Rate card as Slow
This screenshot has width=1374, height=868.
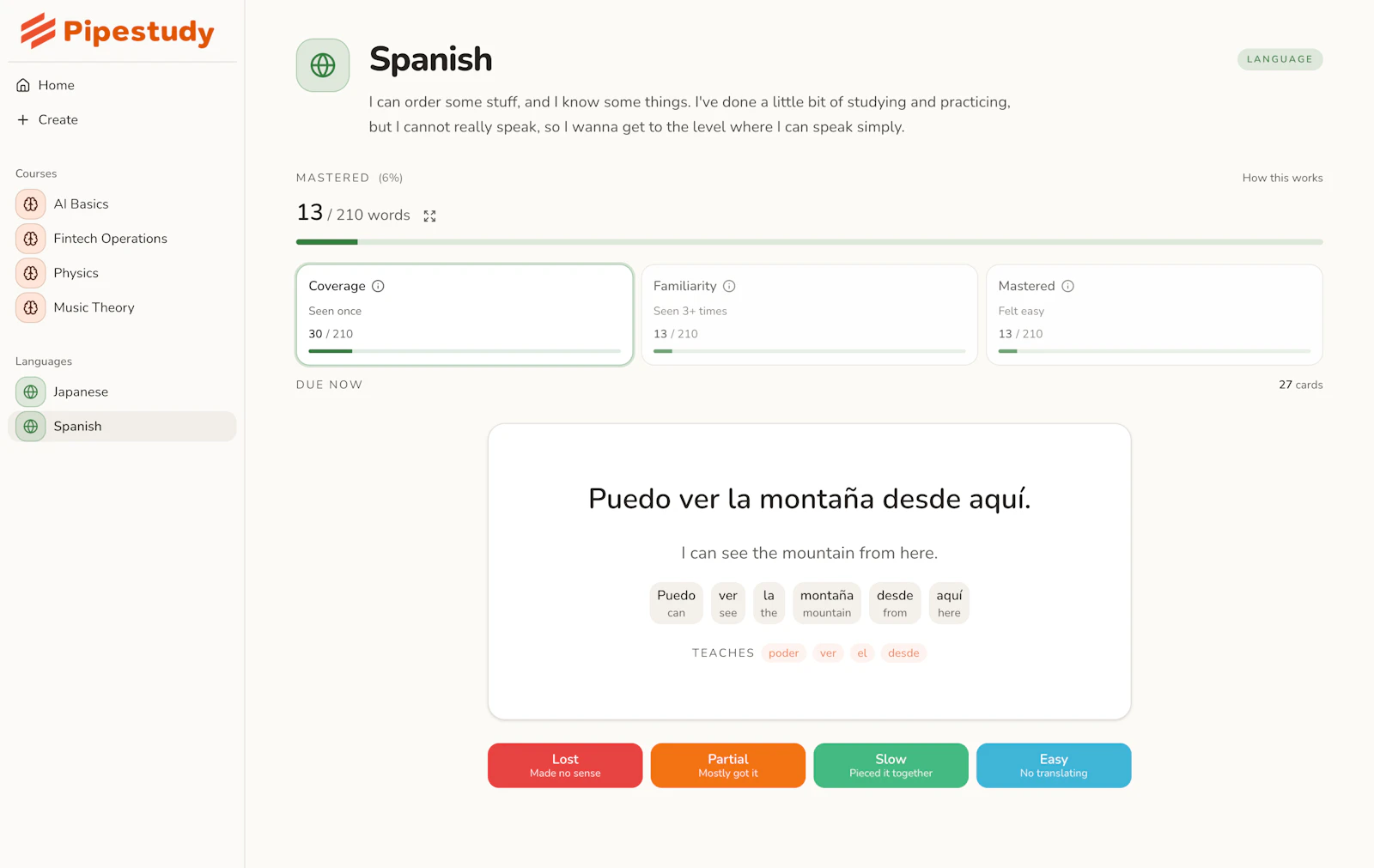(x=891, y=765)
